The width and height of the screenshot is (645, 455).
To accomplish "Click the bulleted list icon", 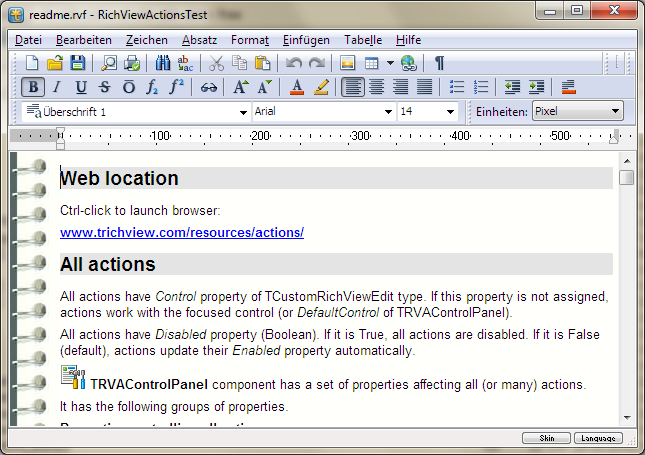I will point(457,87).
